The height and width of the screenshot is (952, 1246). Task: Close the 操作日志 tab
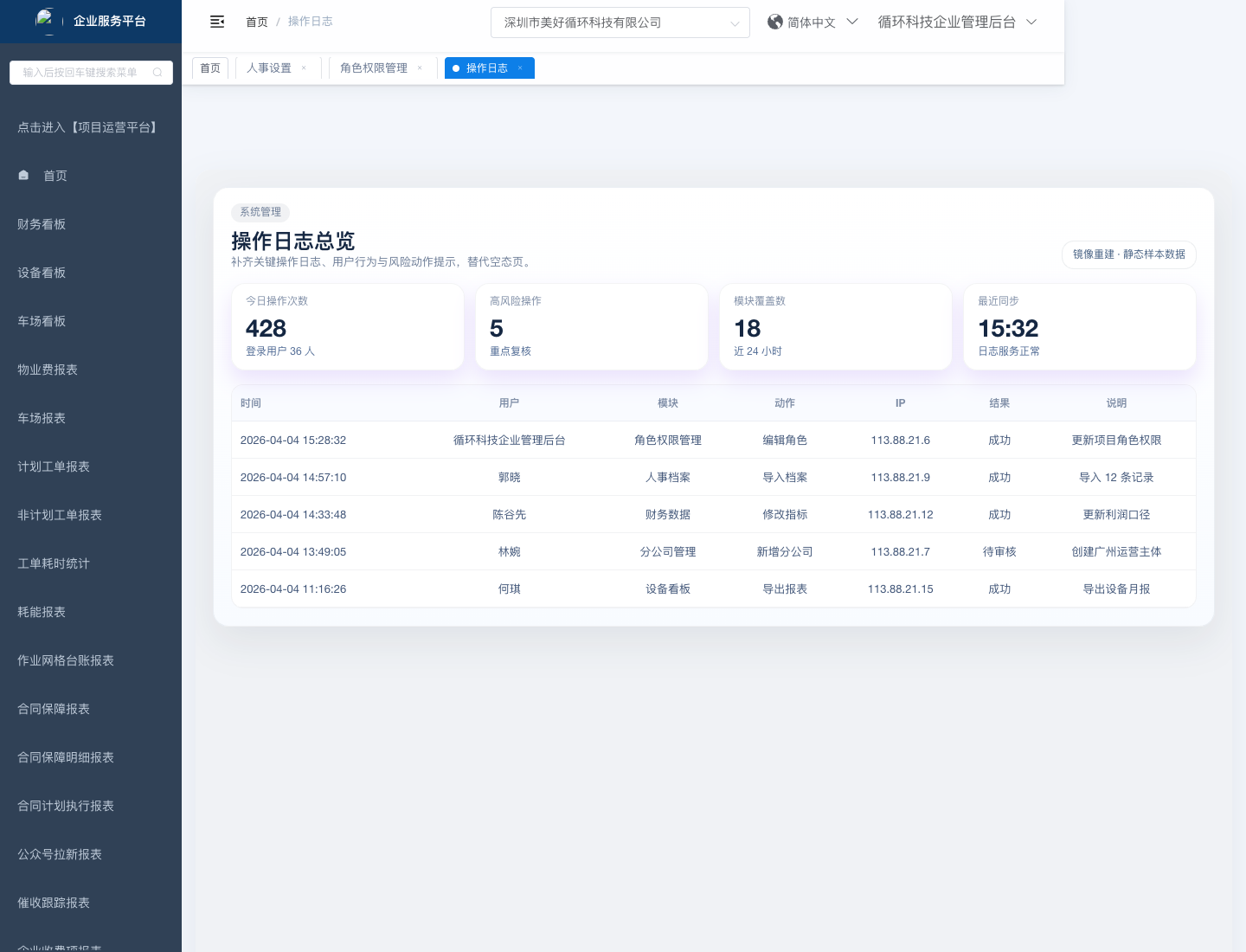(520, 68)
